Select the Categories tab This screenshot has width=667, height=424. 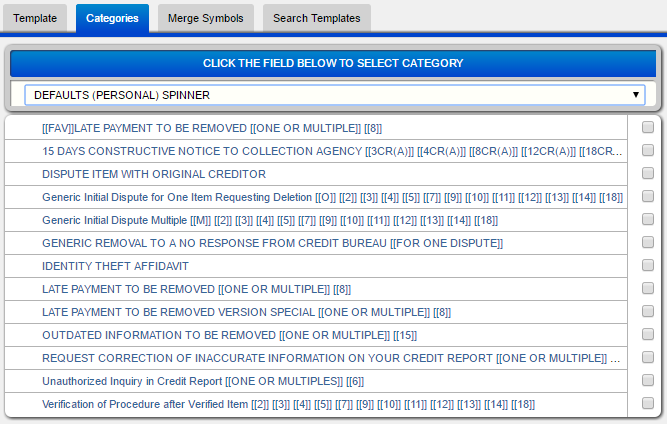(x=112, y=18)
